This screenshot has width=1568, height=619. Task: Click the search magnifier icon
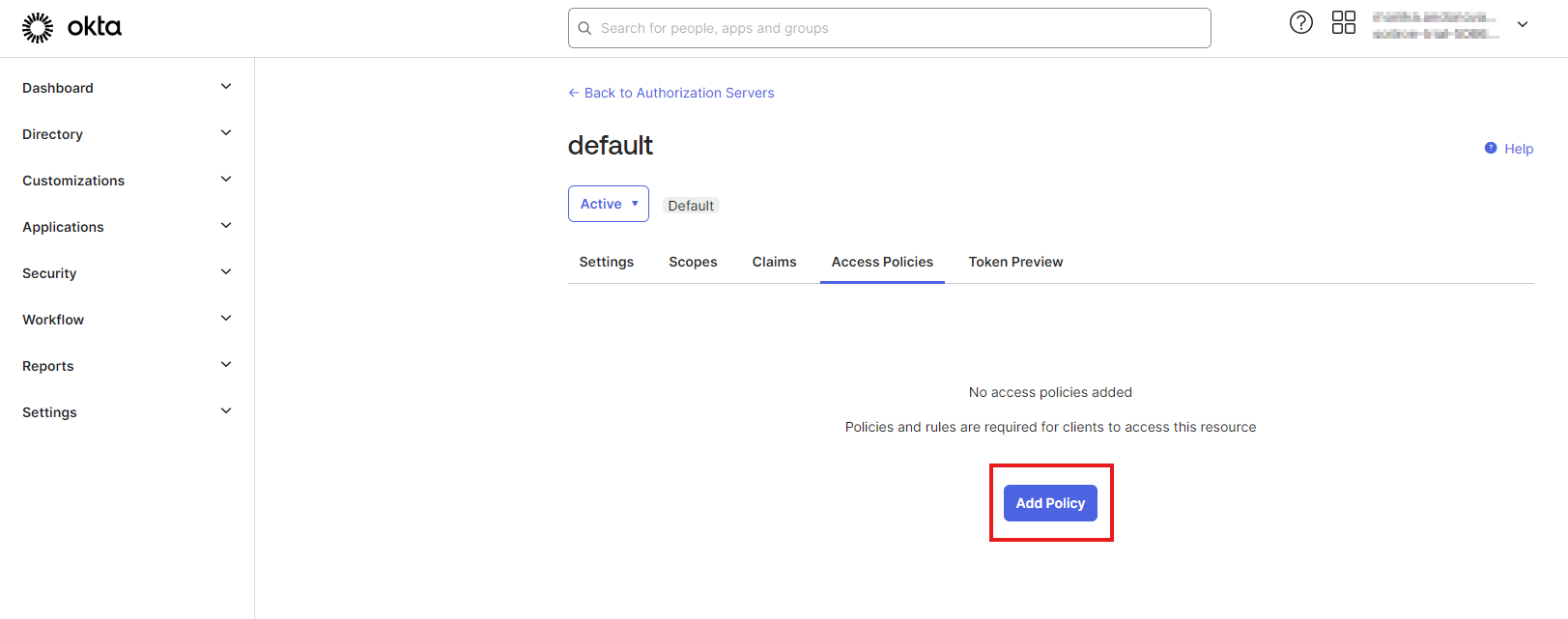tap(584, 28)
